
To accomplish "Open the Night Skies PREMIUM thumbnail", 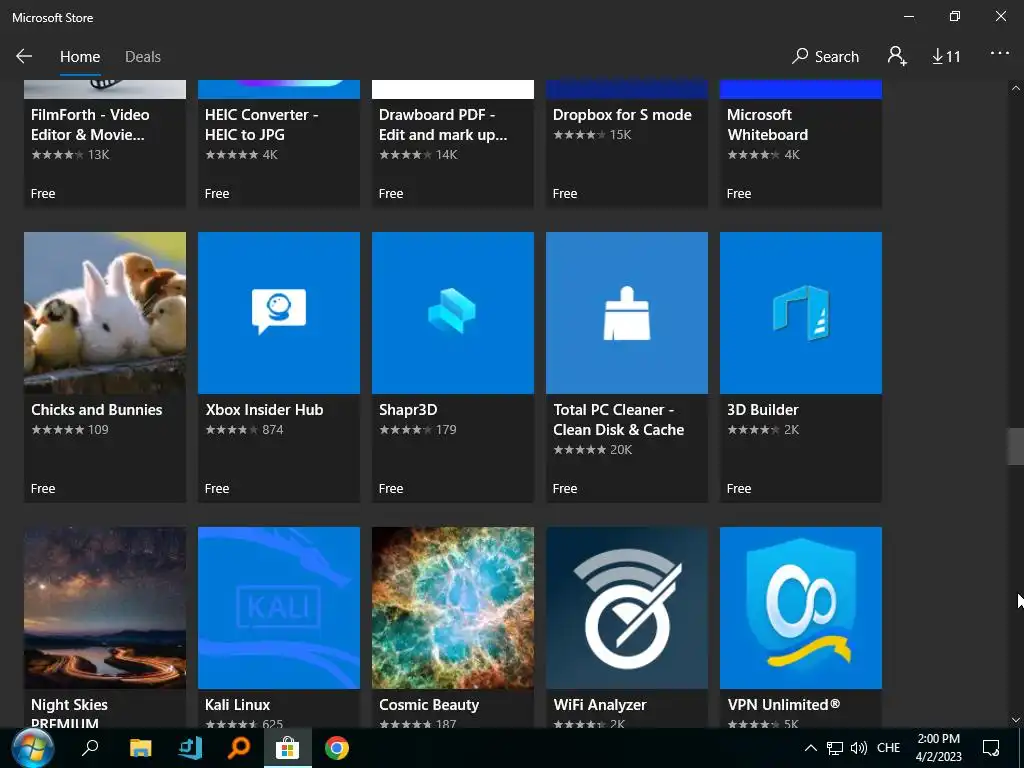I will point(104,607).
